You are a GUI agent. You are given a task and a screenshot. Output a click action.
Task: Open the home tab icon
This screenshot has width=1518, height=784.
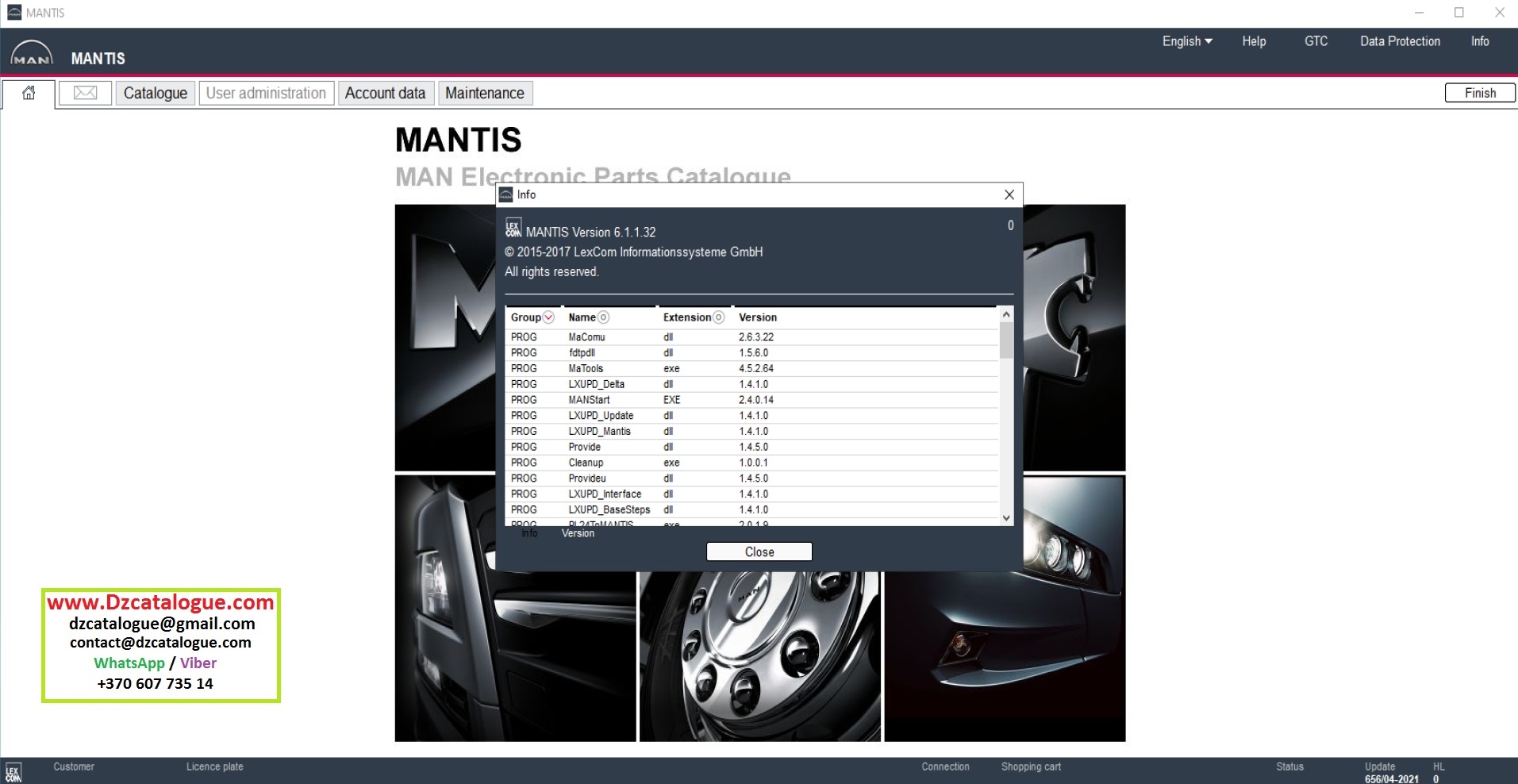(x=29, y=94)
